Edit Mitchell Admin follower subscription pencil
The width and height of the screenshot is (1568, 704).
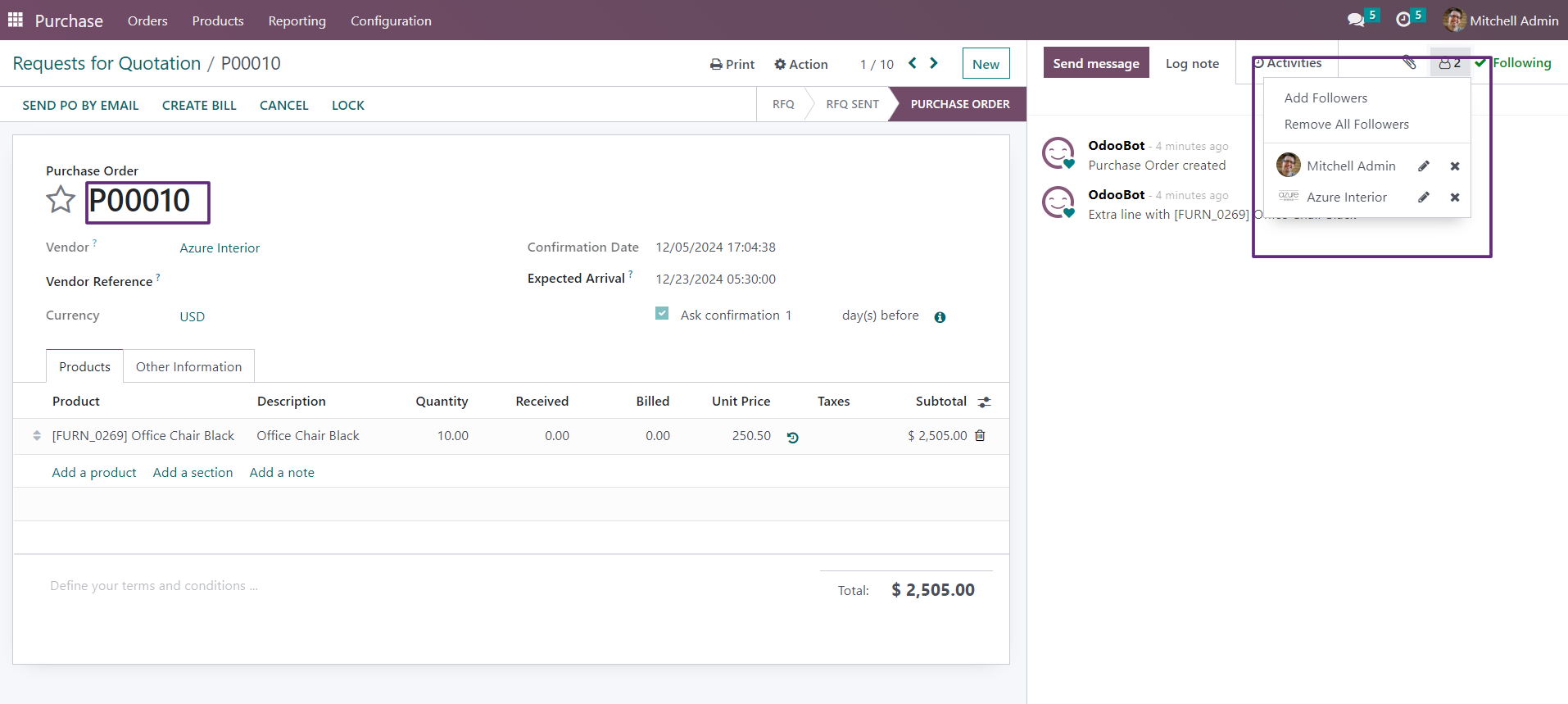[x=1424, y=166]
